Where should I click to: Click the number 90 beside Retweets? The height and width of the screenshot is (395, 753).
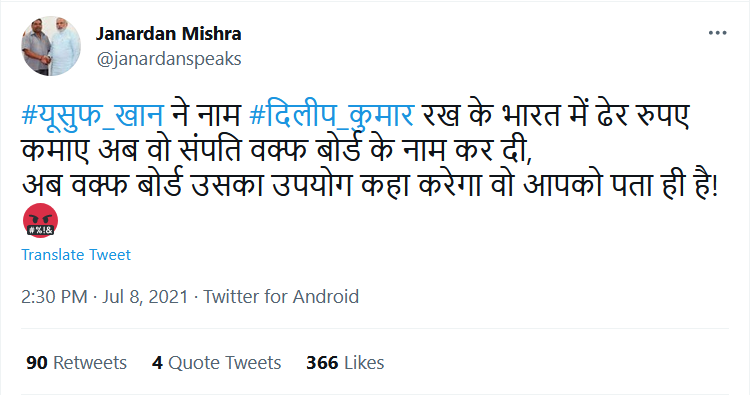(x=36, y=362)
